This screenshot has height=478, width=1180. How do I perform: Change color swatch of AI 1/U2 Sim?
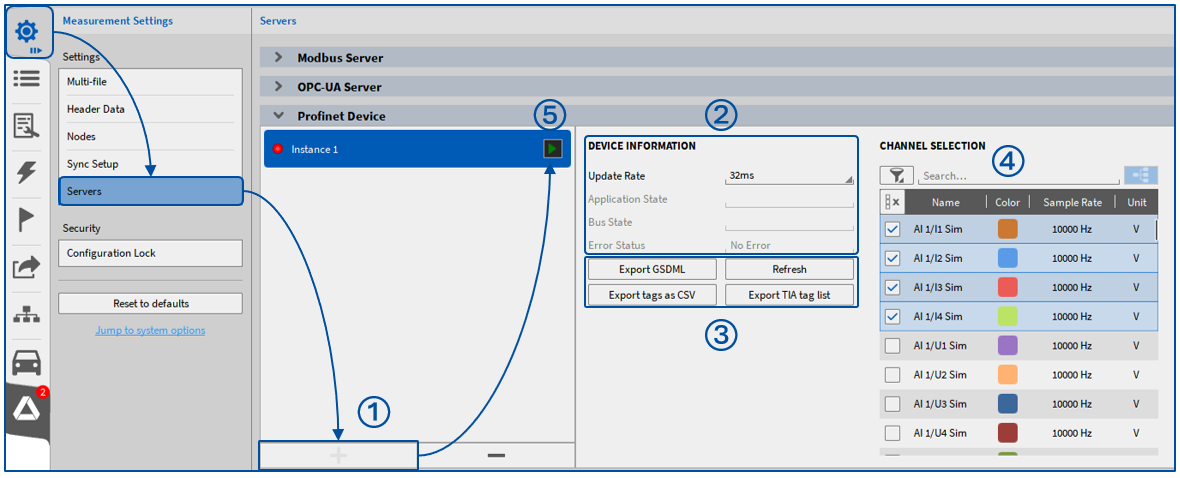[x=1008, y=375]
